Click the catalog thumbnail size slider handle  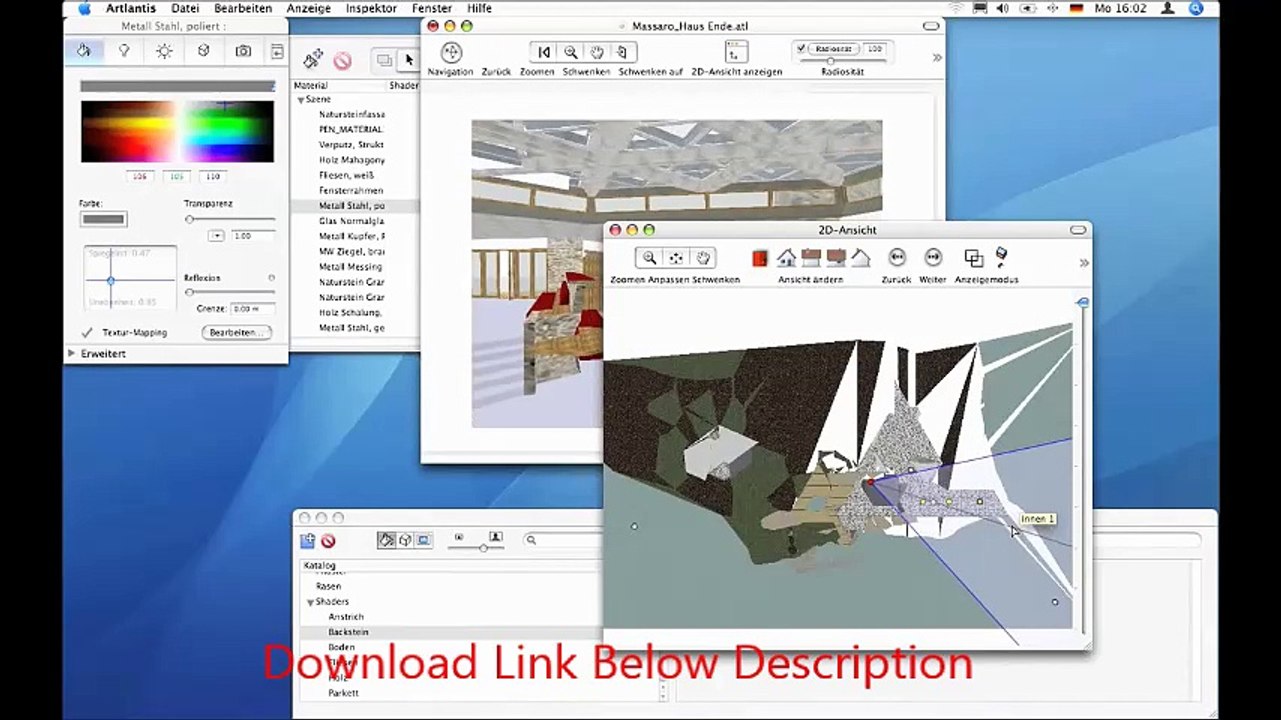[x=483, y=547]
